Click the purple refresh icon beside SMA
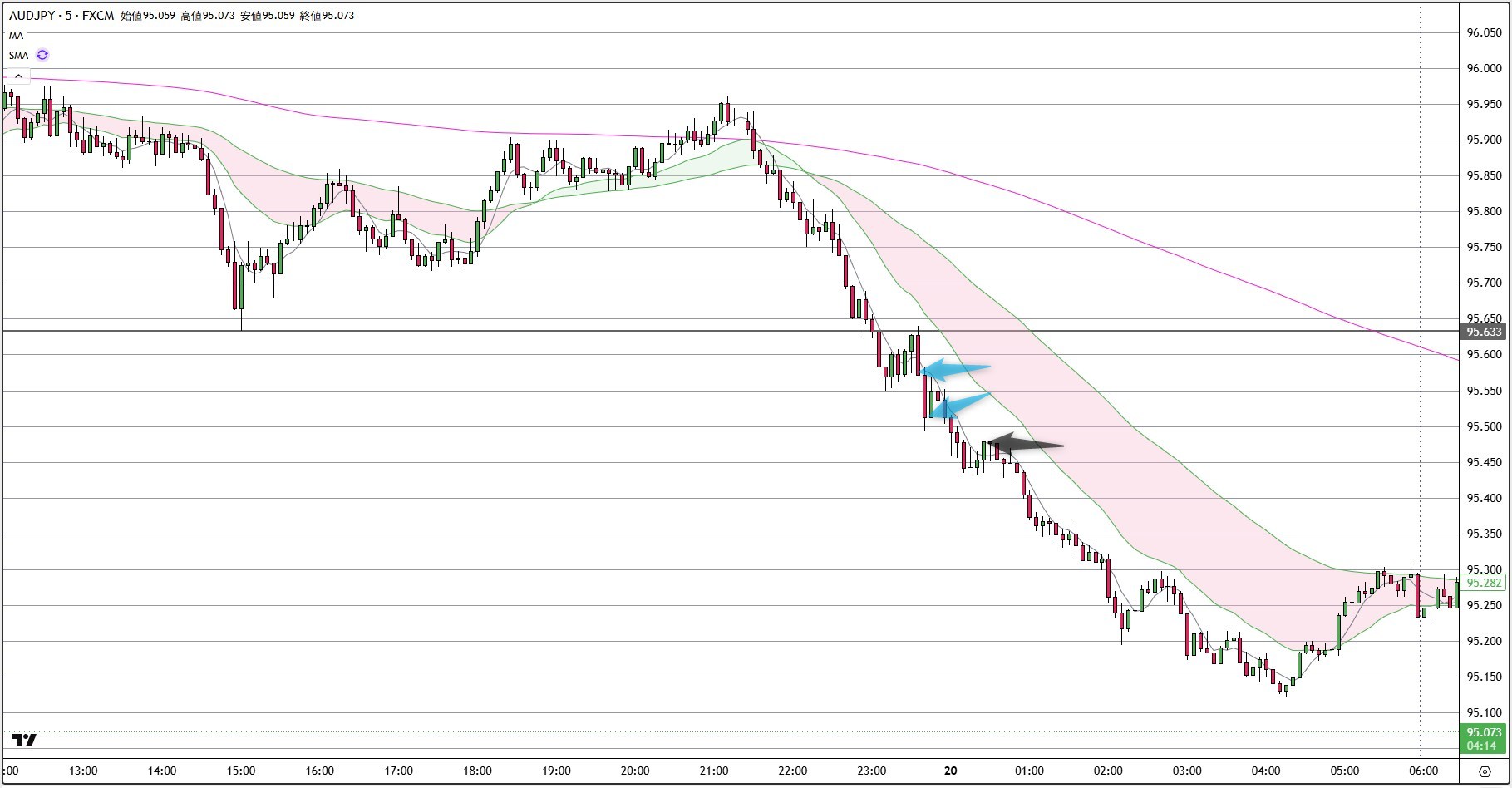The image size is (1512, 788). pyautogui.click(x=42, y=55)
